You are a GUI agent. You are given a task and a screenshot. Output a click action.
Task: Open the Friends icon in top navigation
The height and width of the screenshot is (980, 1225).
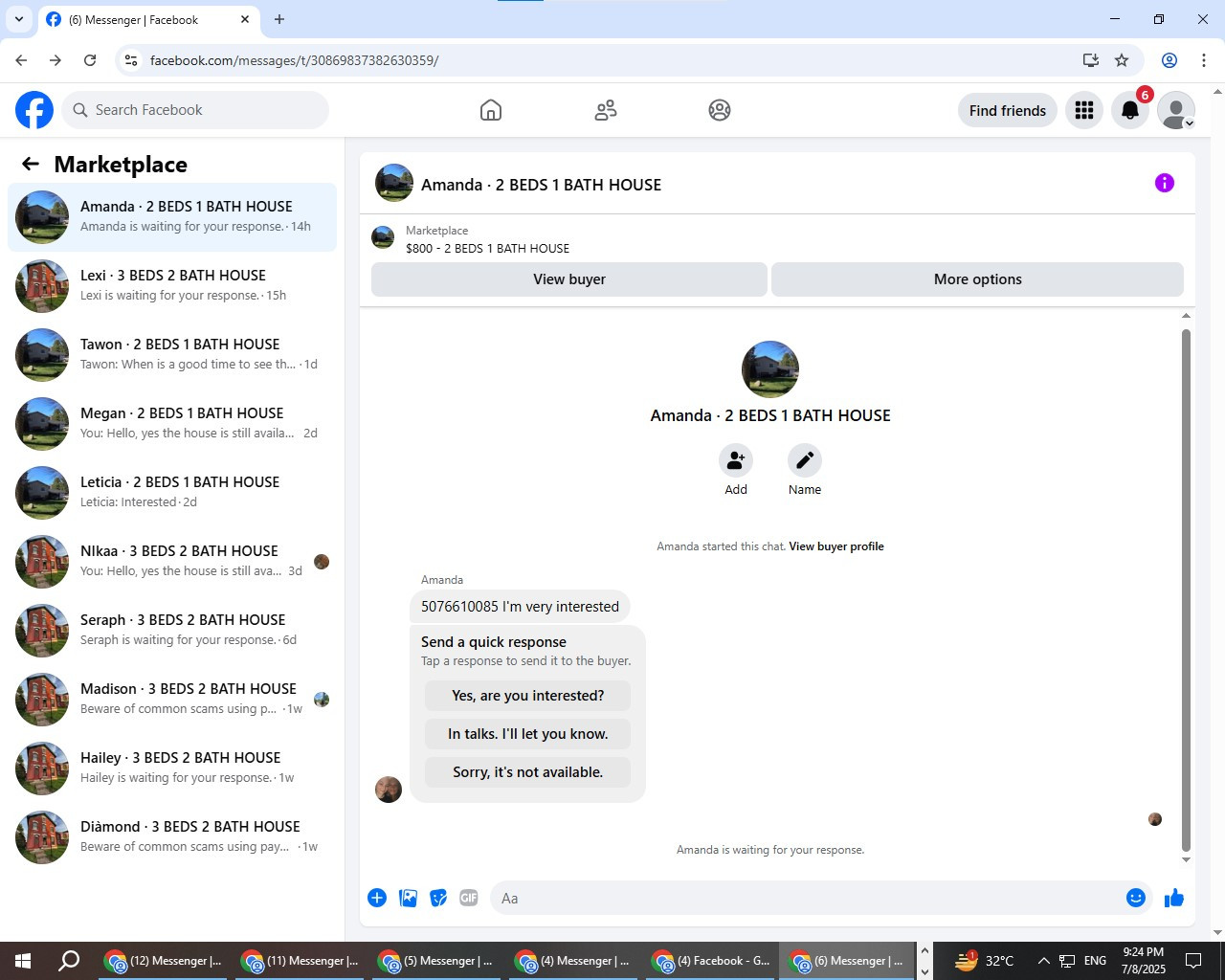pos(606,110)
